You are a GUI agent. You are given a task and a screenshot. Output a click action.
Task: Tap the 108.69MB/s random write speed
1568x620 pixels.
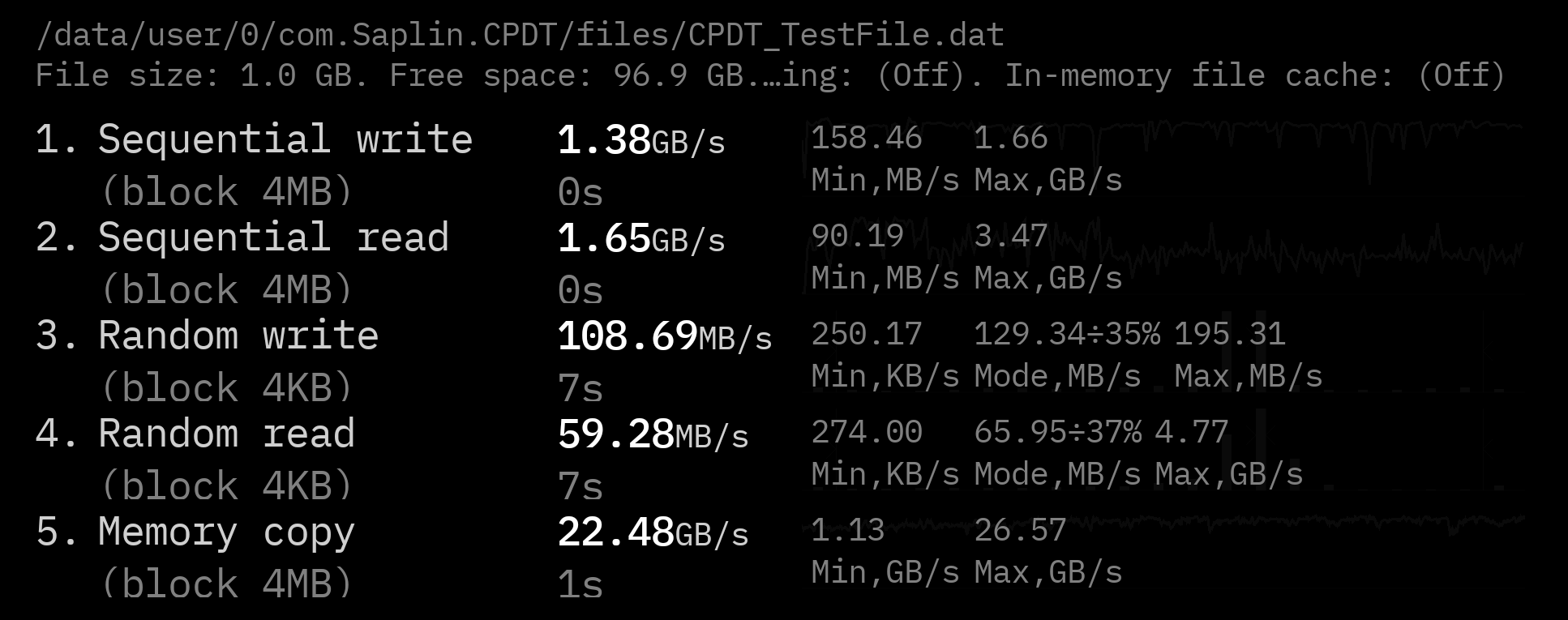[x=664, y=336]
